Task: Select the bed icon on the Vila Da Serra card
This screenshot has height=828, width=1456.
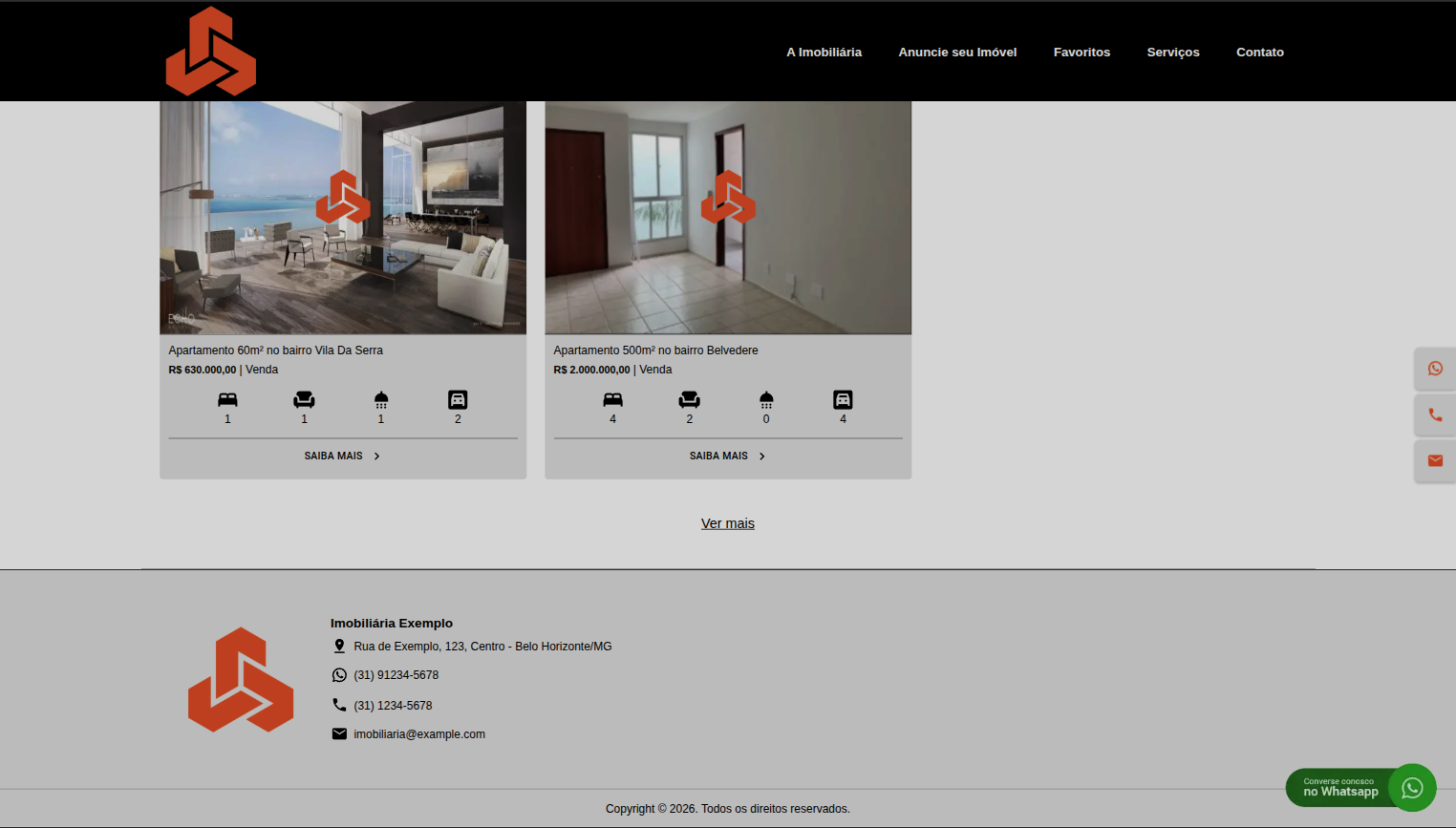Action: pos(227,399)
